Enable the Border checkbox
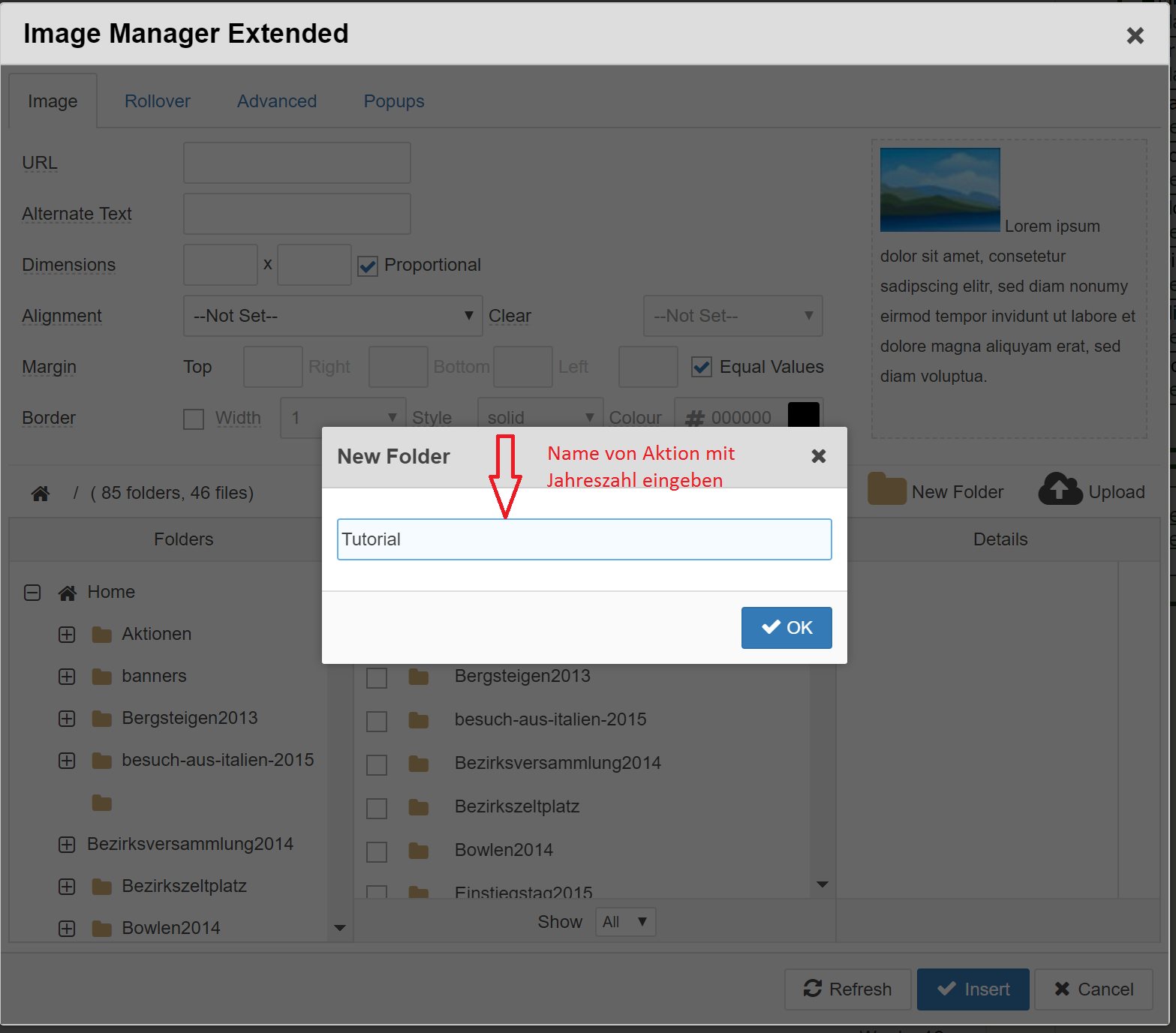 pos(194,419)
